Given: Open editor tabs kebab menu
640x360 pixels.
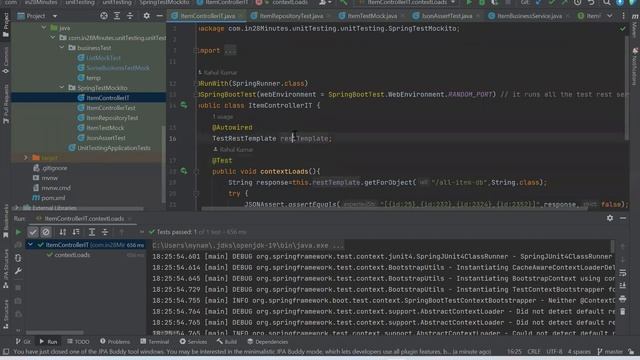Looking at the screenshot, I should tap(623, 16).
